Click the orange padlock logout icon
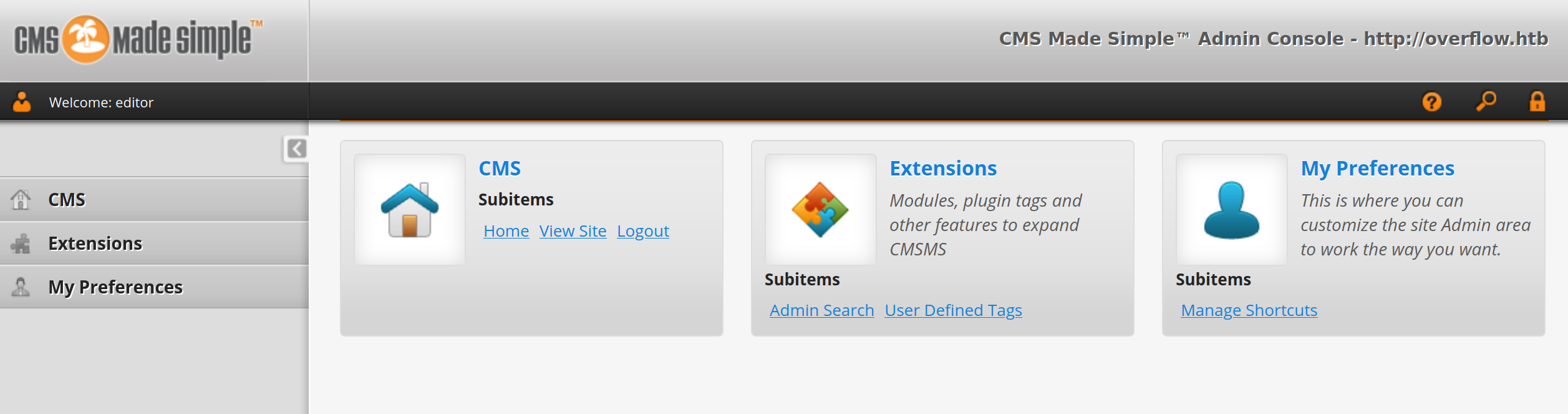Viewport: 1568px width, 414px height. pos(1537,101)
